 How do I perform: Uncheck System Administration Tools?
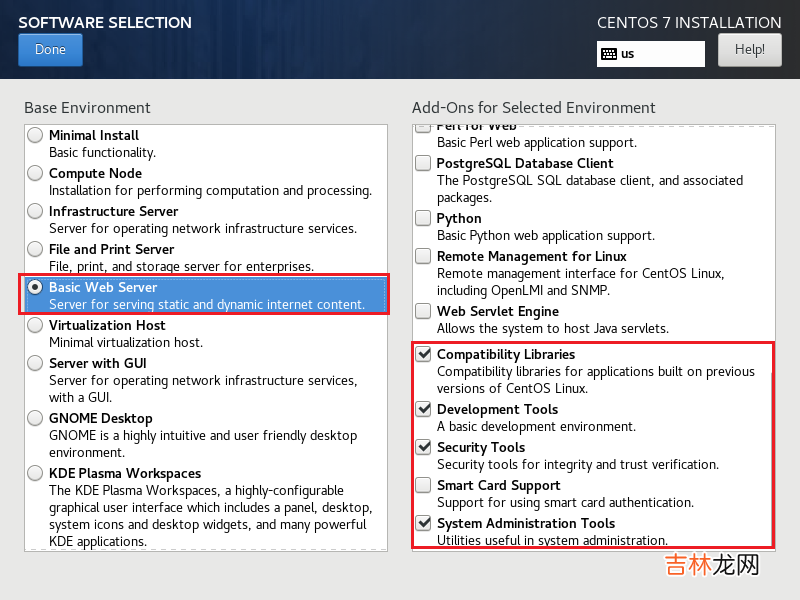point(424,523)
